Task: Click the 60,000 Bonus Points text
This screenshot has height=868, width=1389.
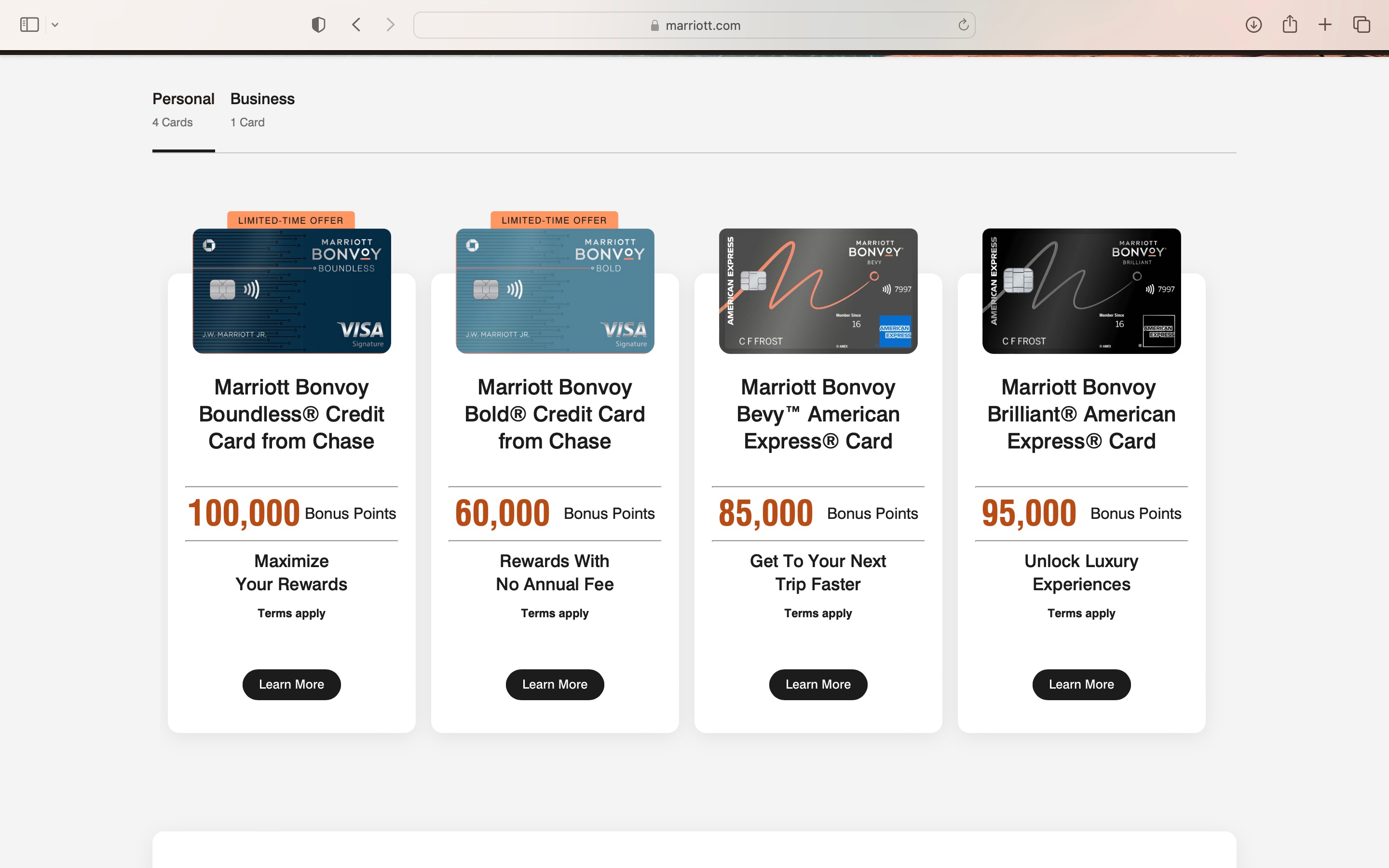Action: (555, 513)
